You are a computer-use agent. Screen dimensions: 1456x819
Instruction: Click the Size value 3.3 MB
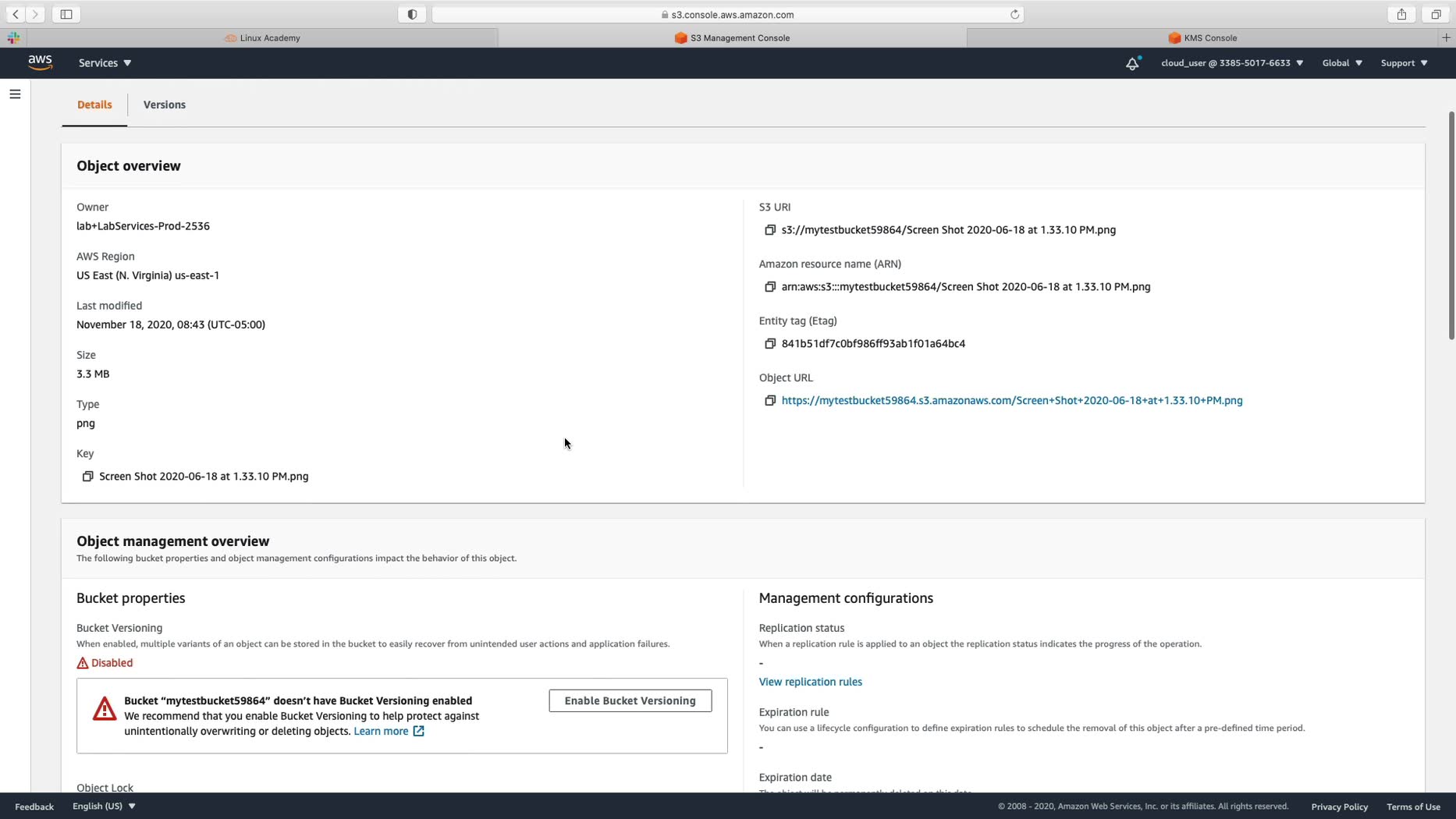[93, 374]
